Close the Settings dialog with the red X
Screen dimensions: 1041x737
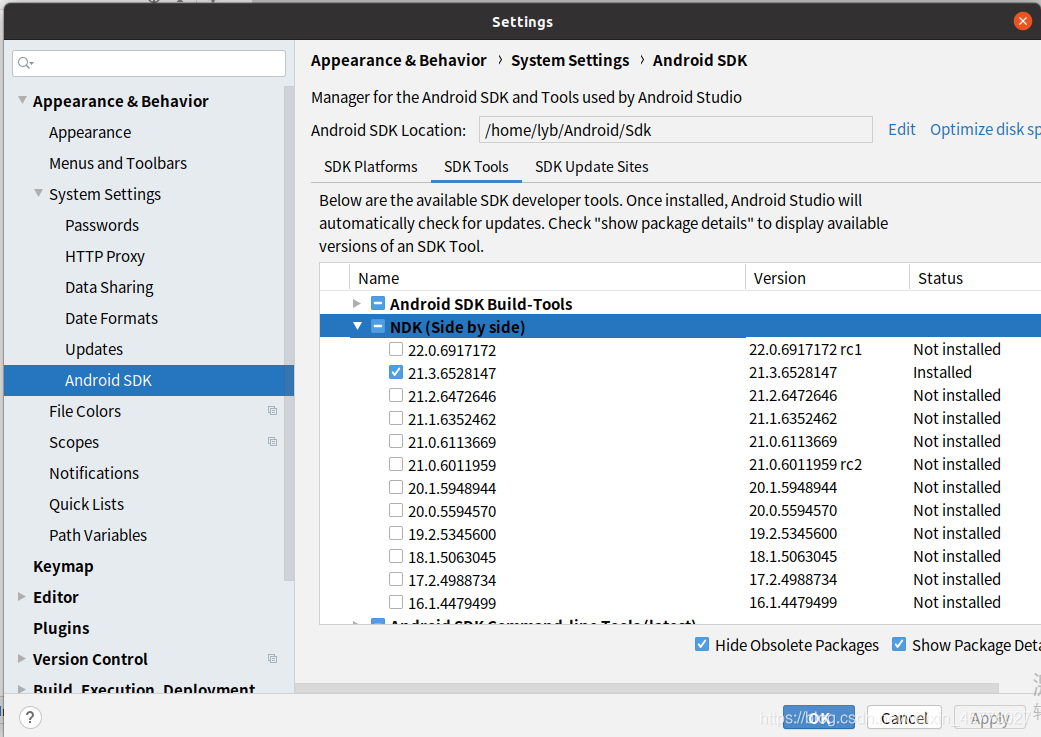coord(1022,21)
